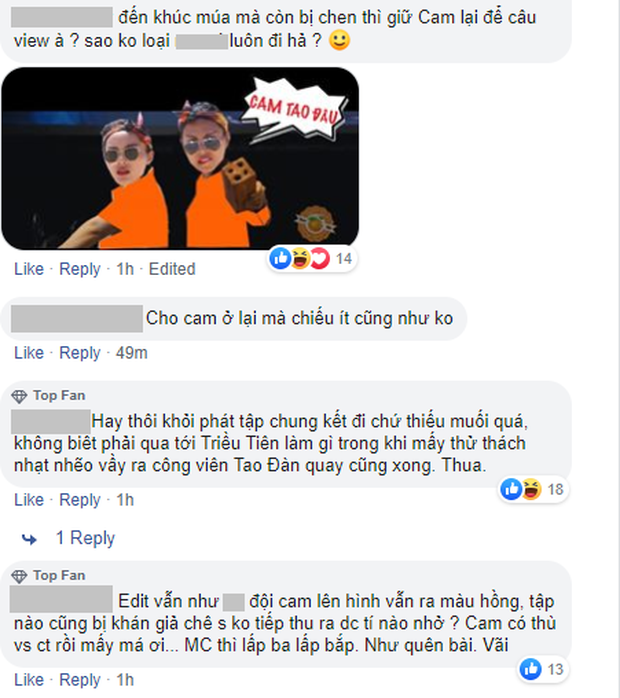
Task: Click Top Fan diamond badge above Triều Tiên comment
Action: tap(19, 396)
